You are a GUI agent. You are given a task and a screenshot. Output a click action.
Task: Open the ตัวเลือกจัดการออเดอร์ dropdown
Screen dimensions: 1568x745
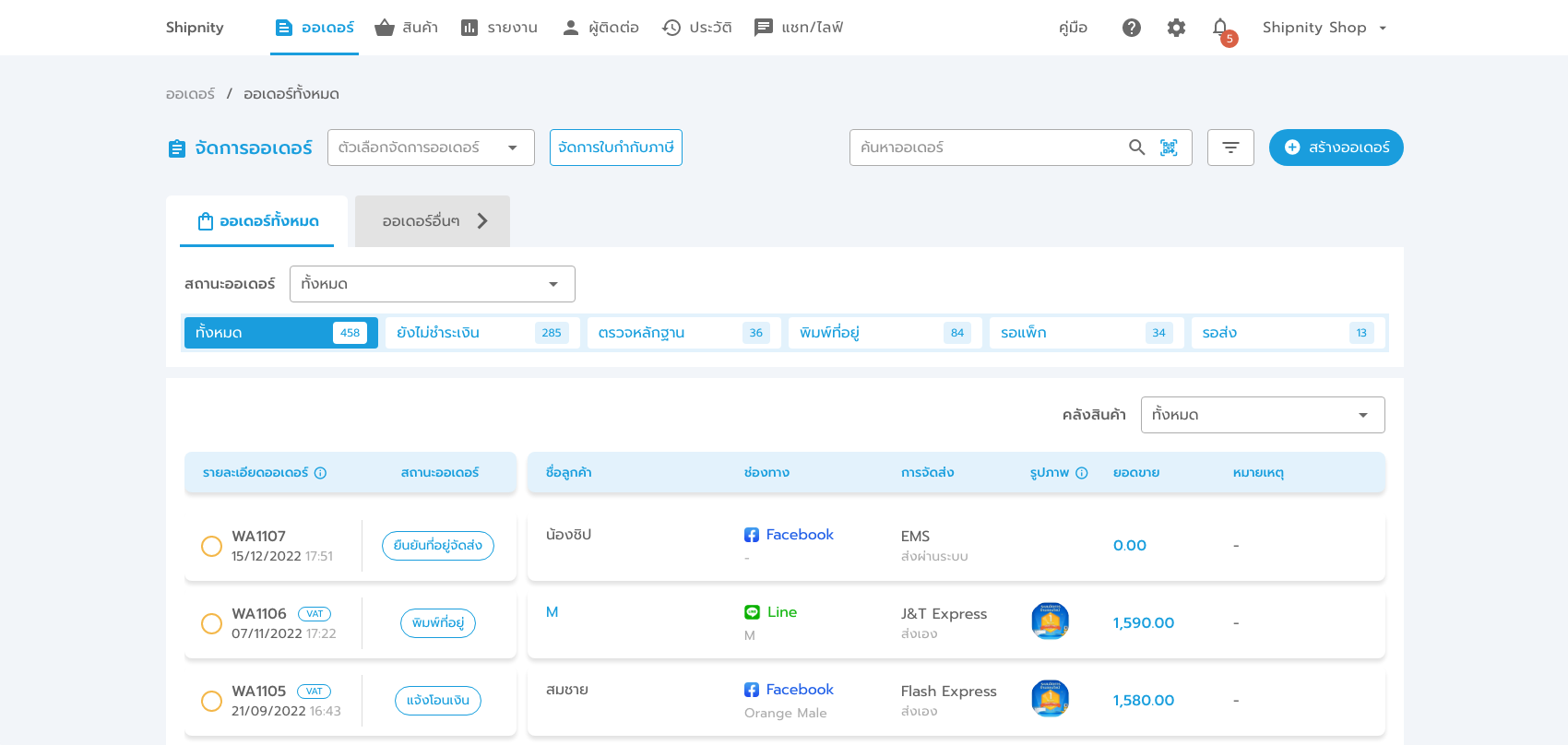(x=431, y=148)
